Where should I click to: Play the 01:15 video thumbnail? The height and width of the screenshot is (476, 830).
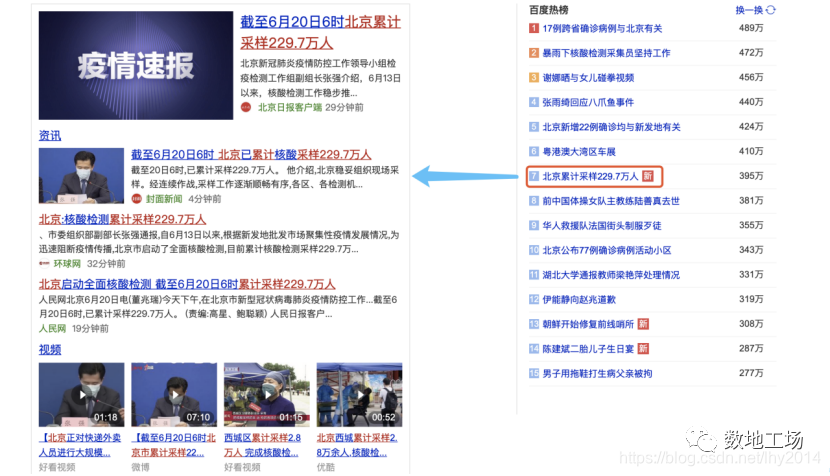click(x=266, y=394)
